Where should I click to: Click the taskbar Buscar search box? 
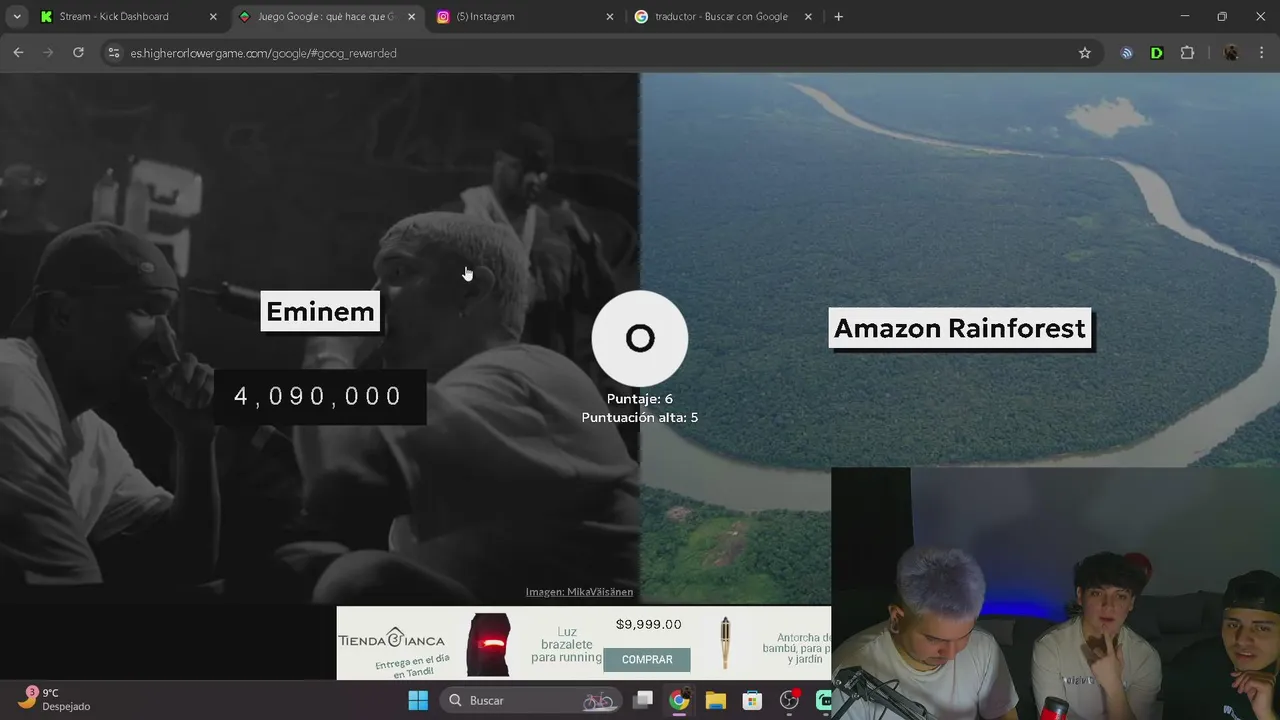[531, 700]
